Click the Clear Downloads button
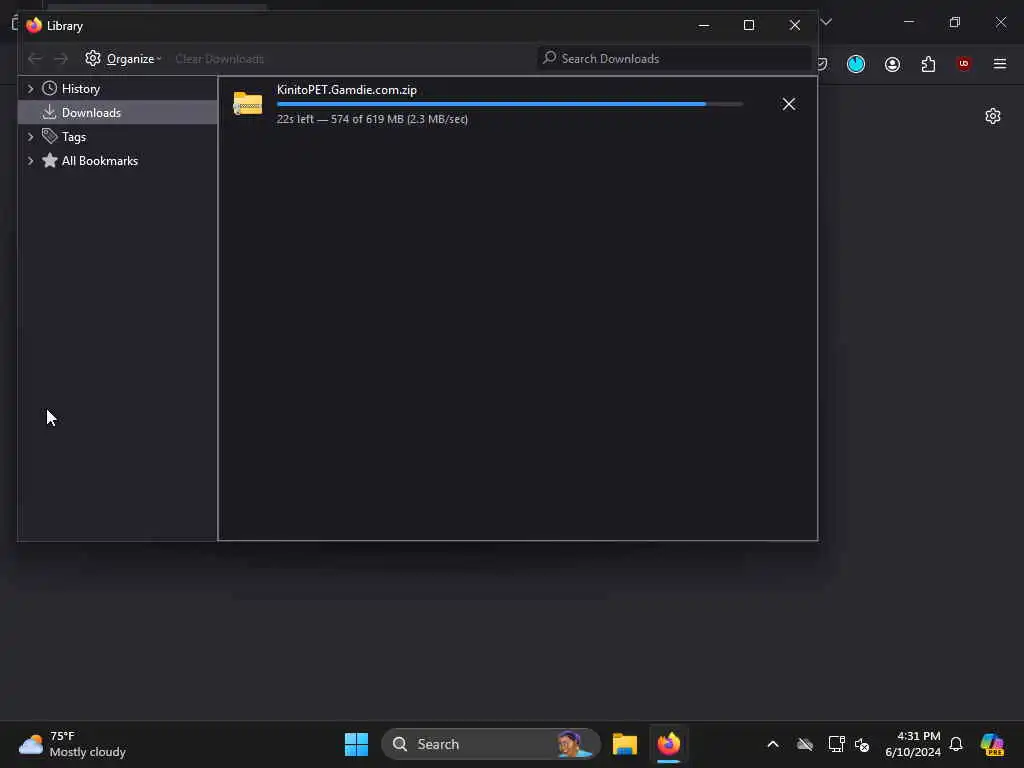This screenshot has width=1024, height=768. coord(219,59)
